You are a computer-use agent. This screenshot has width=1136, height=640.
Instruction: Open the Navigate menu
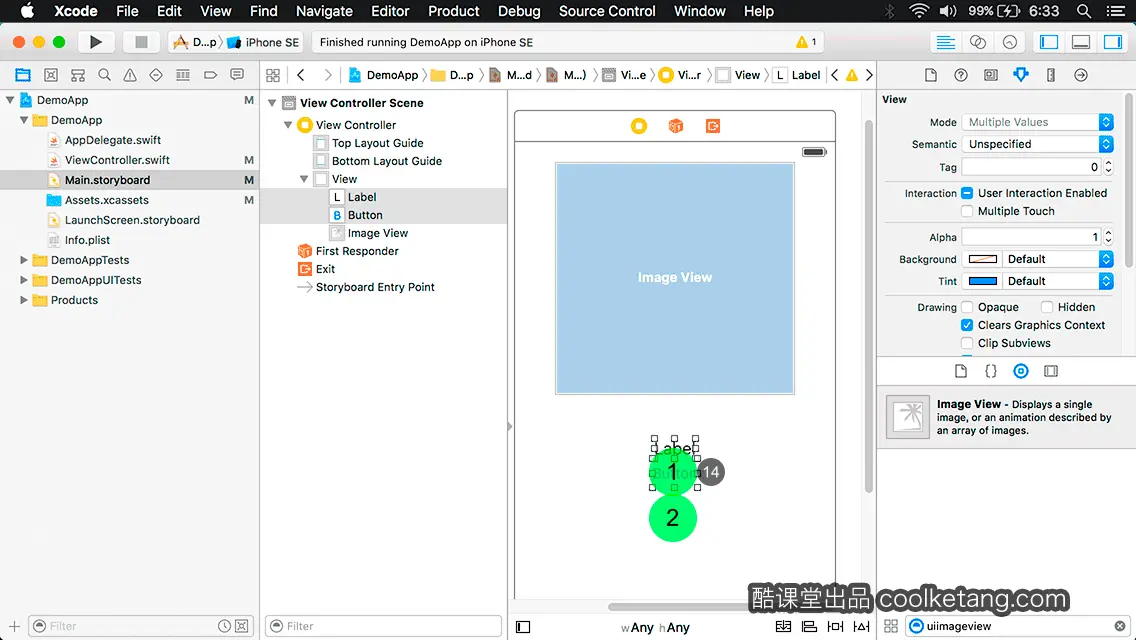324,11
